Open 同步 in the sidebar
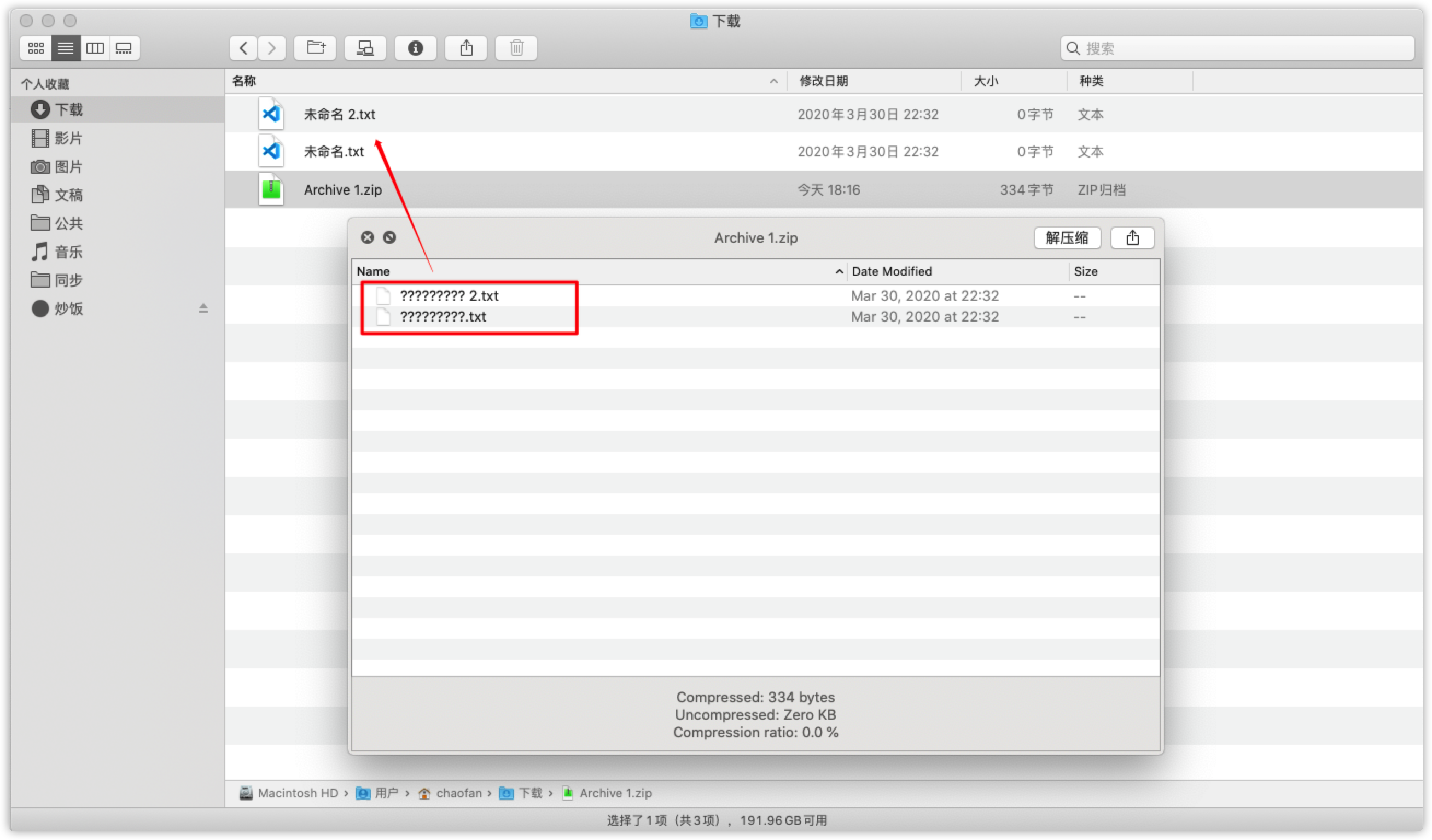Screen dimensions: 1432x840 click(x=118, y=280)
